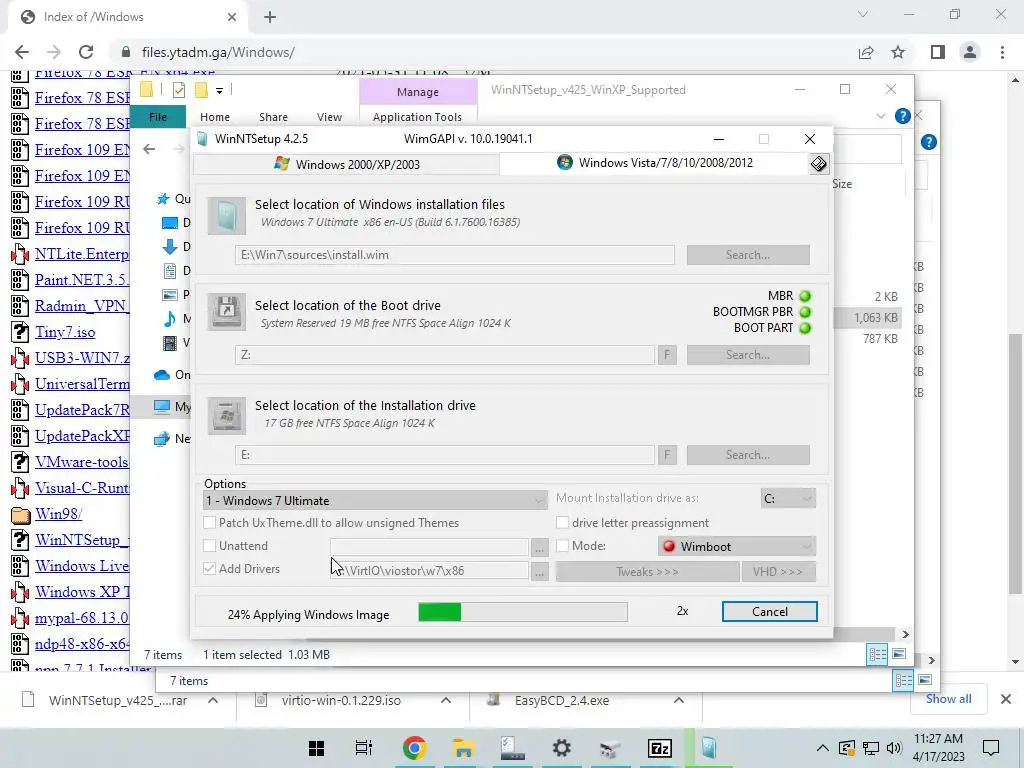Click the applying image progress bar
The height and width of the screenshot is (768, 1024).
point(522,612)
